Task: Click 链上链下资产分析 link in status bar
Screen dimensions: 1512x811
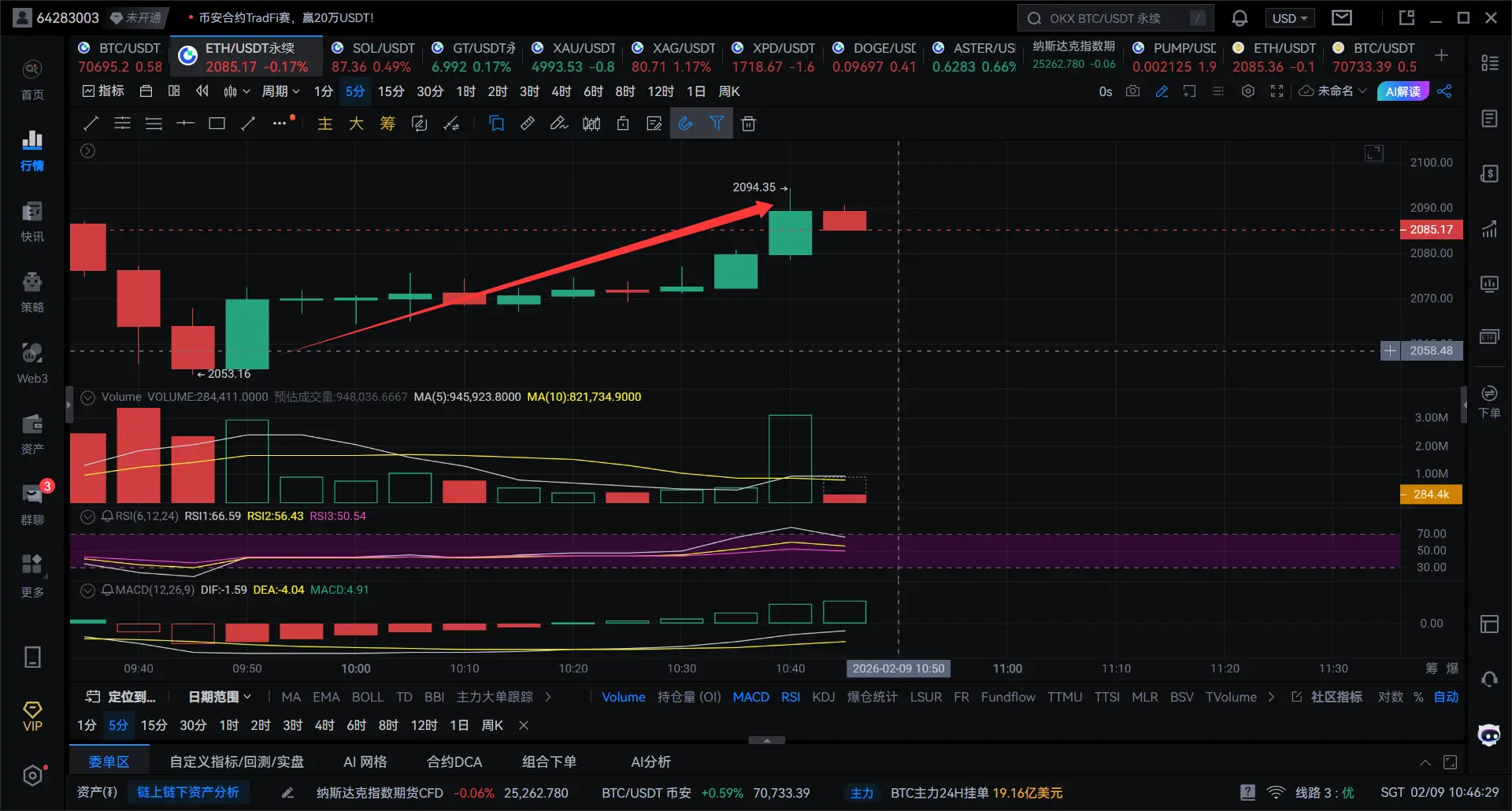Action: tap(187, 792)
